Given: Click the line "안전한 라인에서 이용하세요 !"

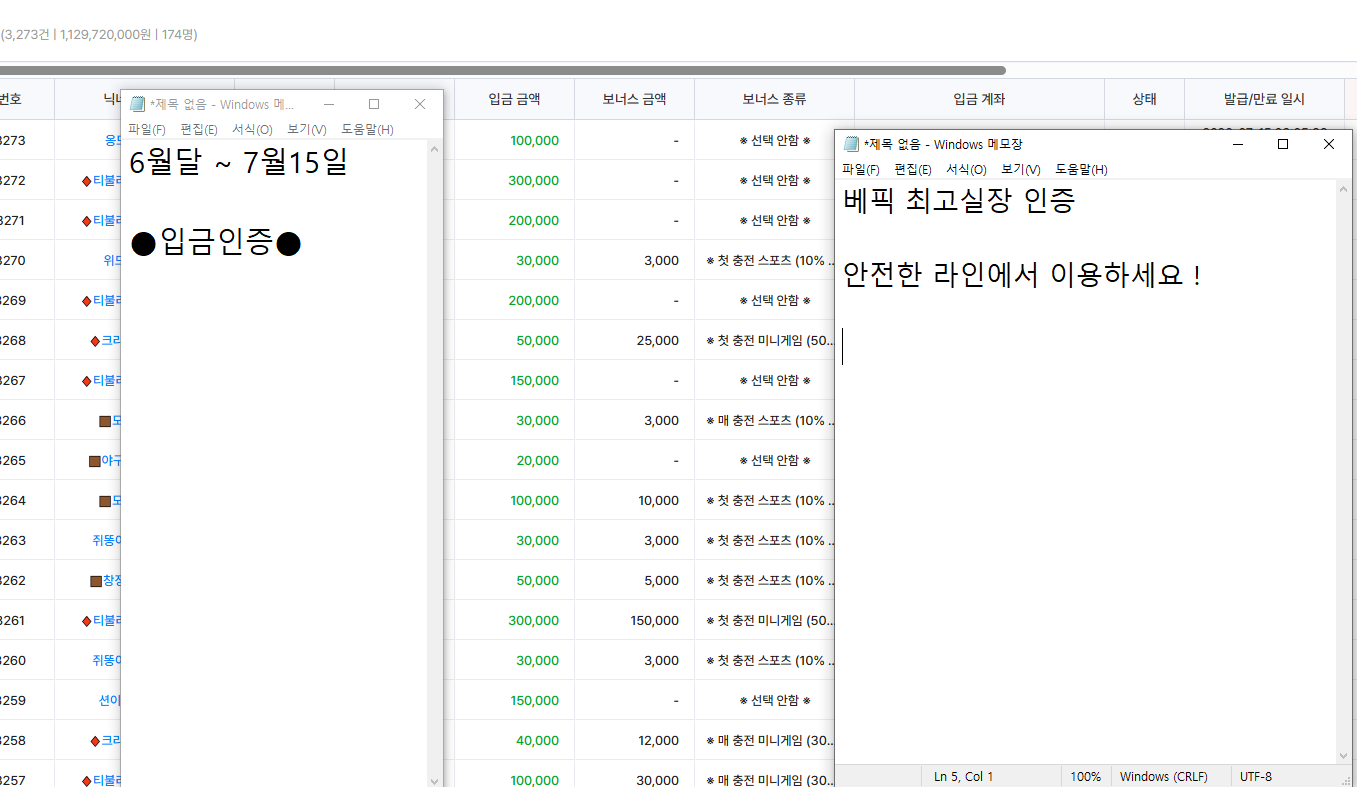Looking at the screenshot, I should 1022,275.
